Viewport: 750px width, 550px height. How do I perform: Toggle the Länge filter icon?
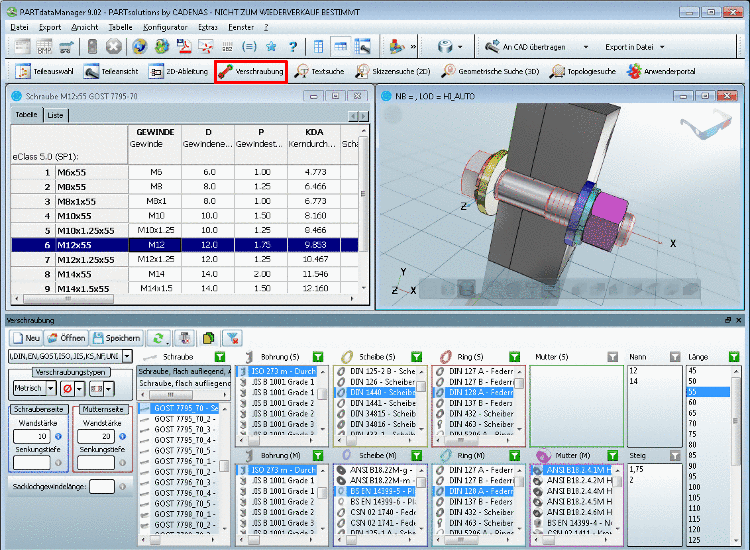click(x=734, y=356)
